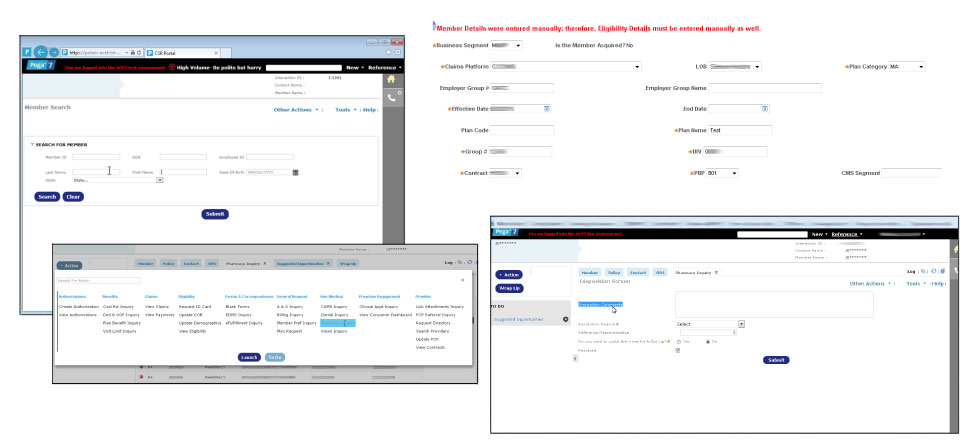Image resolution: width=965 pixels, height=442 pixels.
Task: Click the Plan Code input field
Action: click(x=522, y=131)
